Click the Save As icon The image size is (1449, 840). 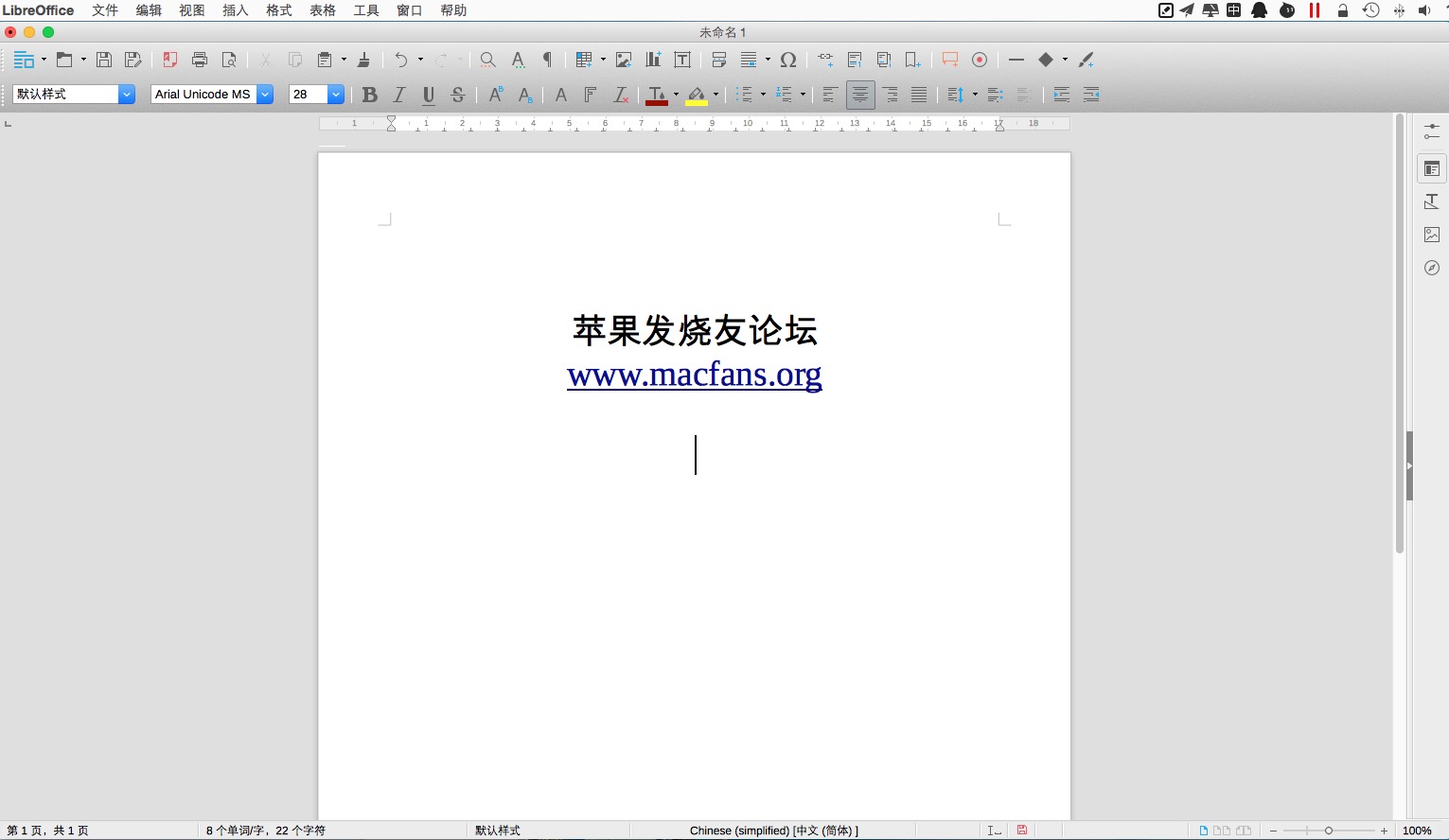[x=133, y=60]
